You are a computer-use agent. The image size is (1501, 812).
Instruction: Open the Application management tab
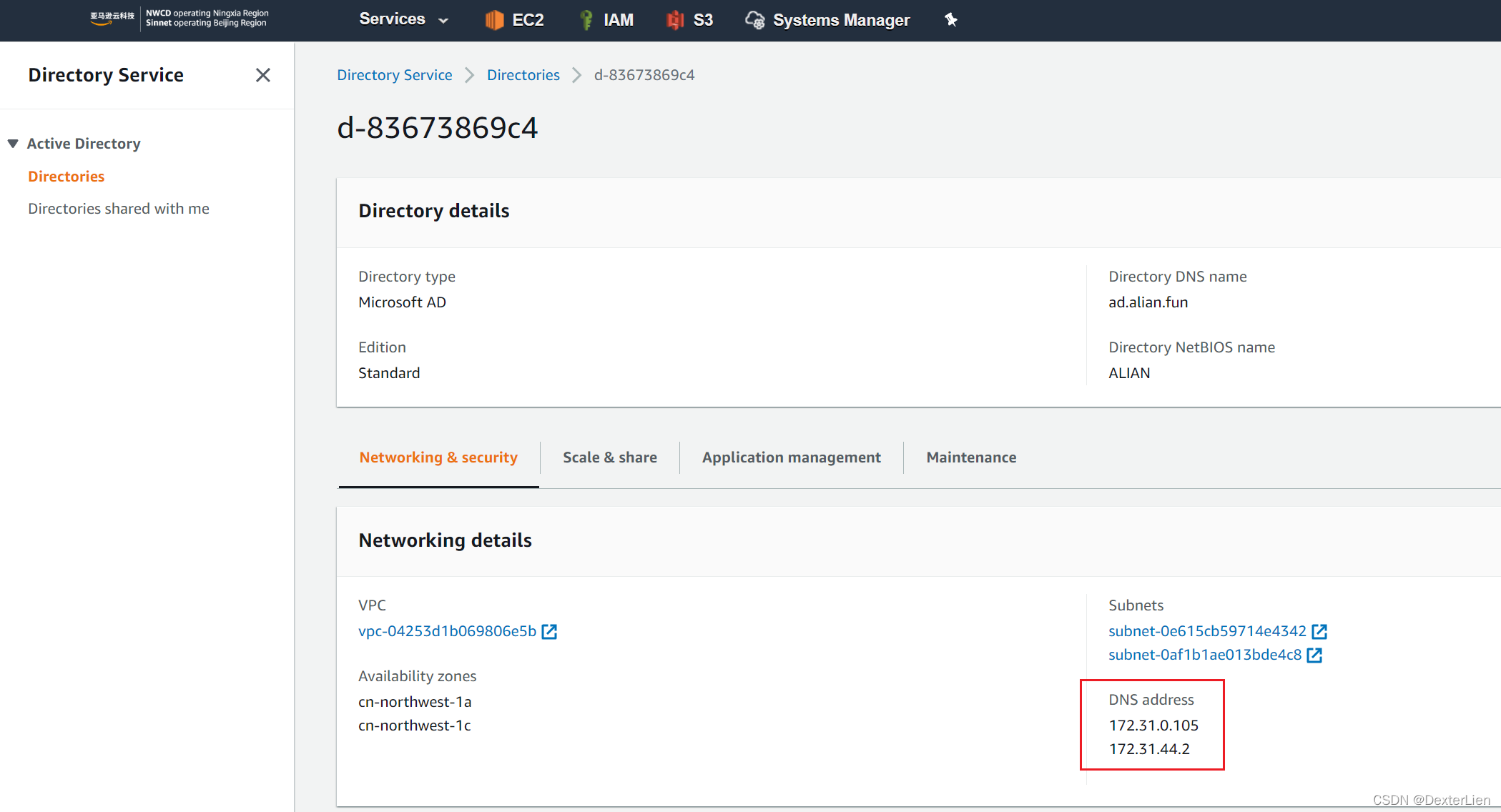(791, 457)
